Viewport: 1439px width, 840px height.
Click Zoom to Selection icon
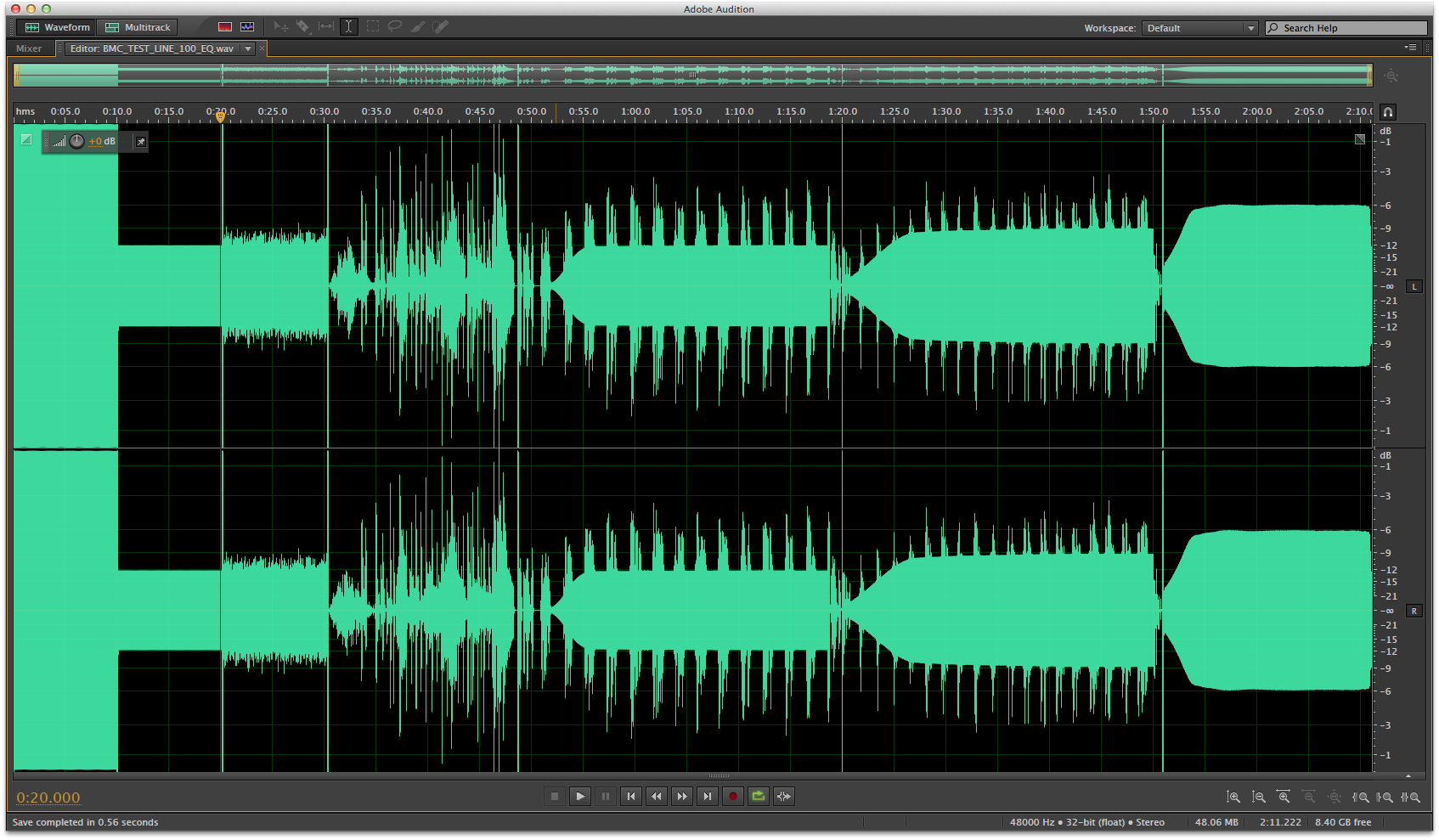point(1411,798)
